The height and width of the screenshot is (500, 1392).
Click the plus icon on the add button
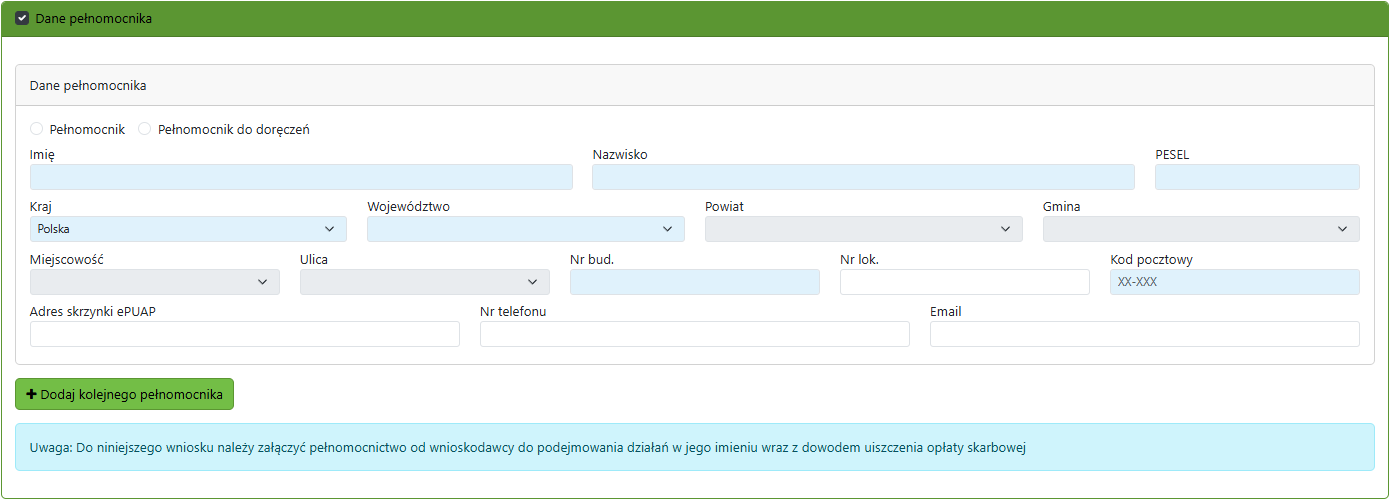click(x=31, y=395)
